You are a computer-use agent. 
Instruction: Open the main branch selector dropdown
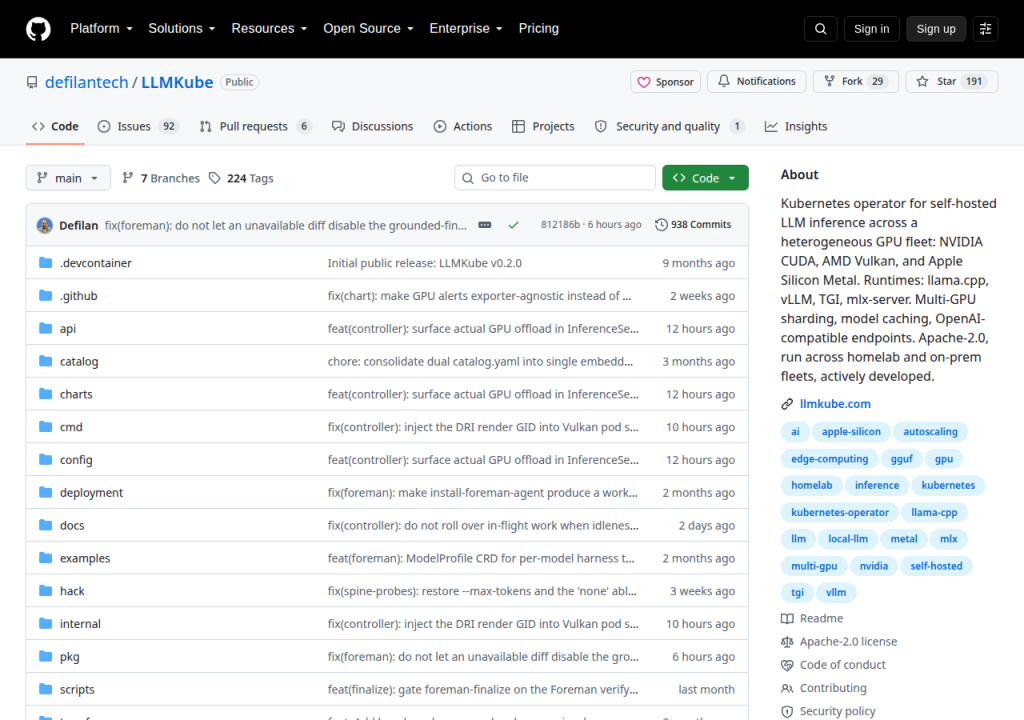point(68,178)
